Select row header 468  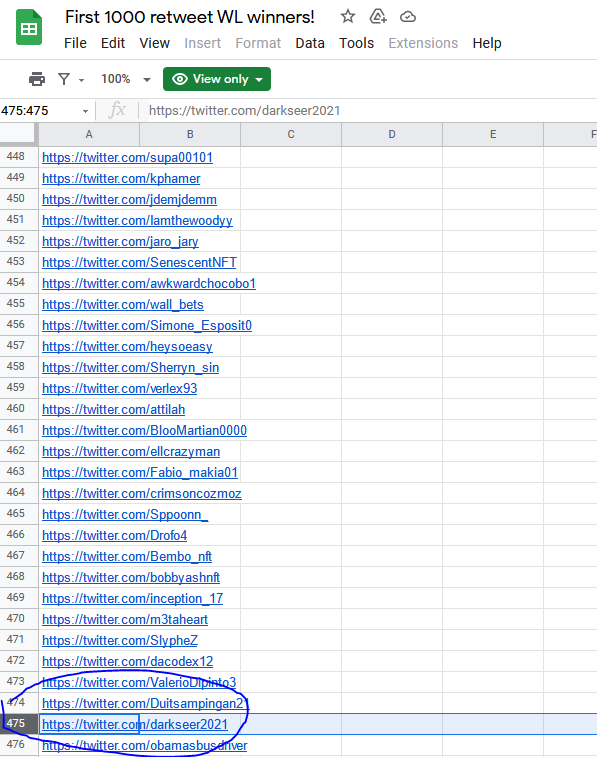(19, 577)
